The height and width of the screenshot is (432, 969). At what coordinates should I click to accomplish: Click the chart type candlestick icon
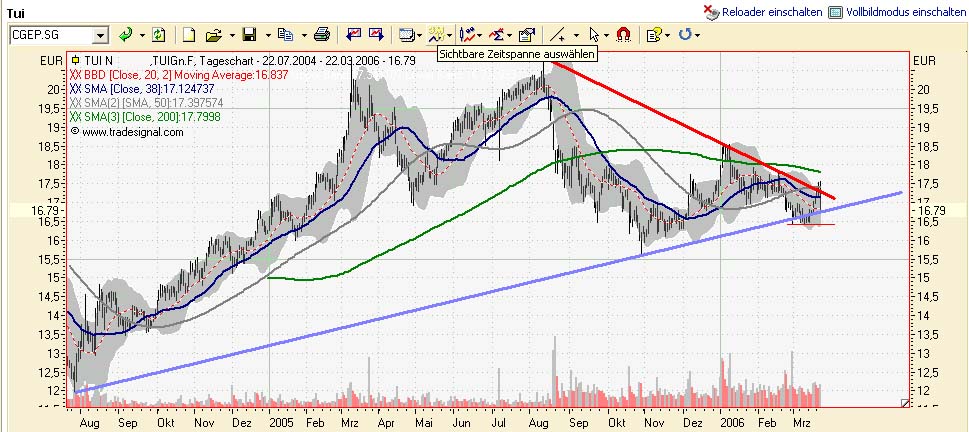[x=468, y=35]
